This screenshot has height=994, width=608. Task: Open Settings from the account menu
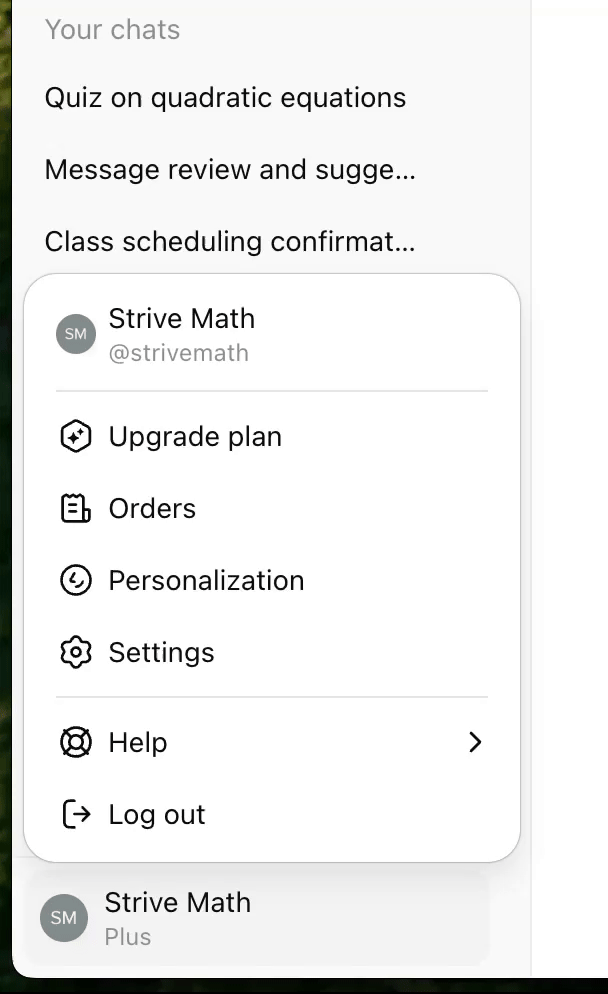161,652
